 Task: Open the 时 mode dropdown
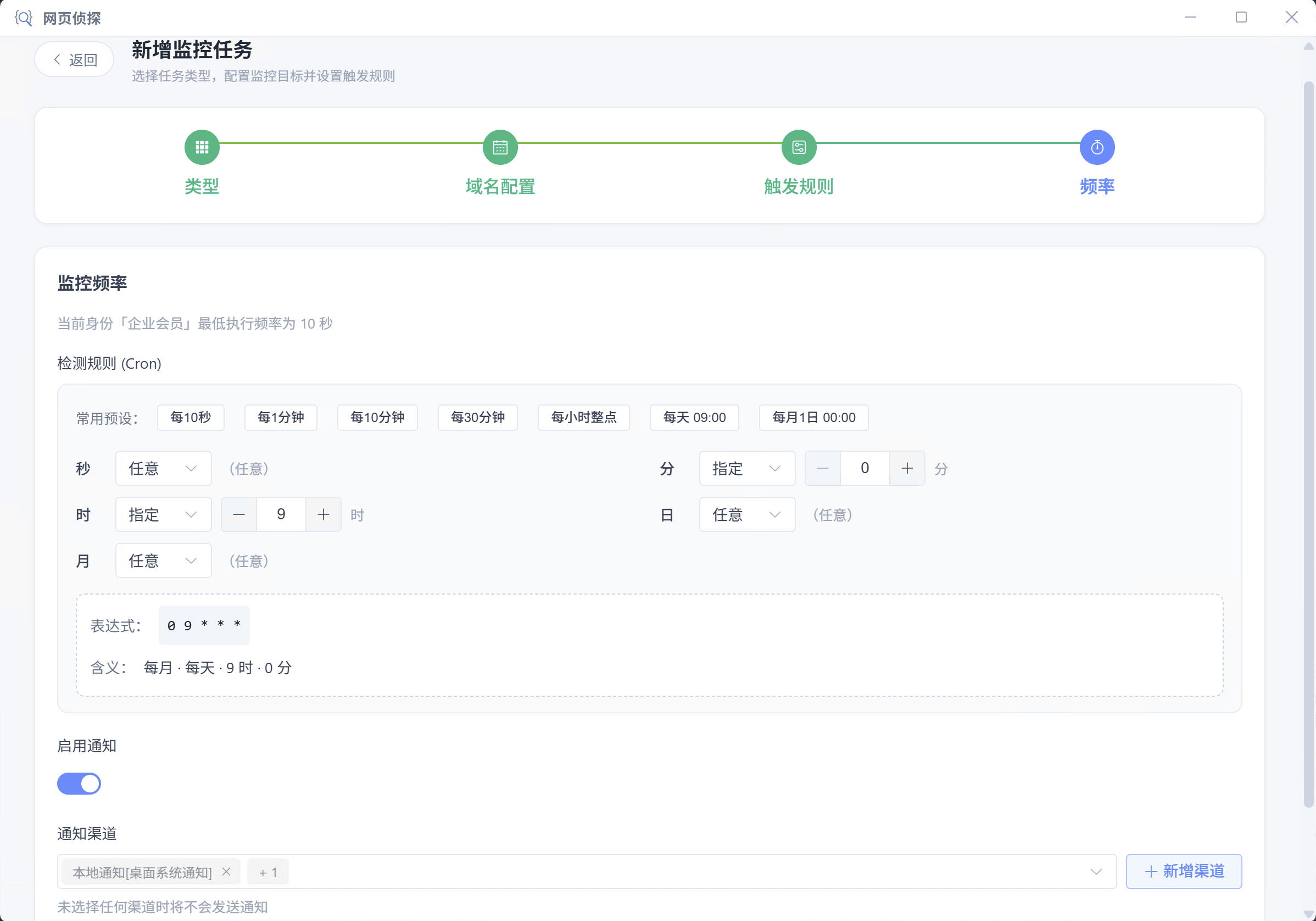click(x=163, y=514)
